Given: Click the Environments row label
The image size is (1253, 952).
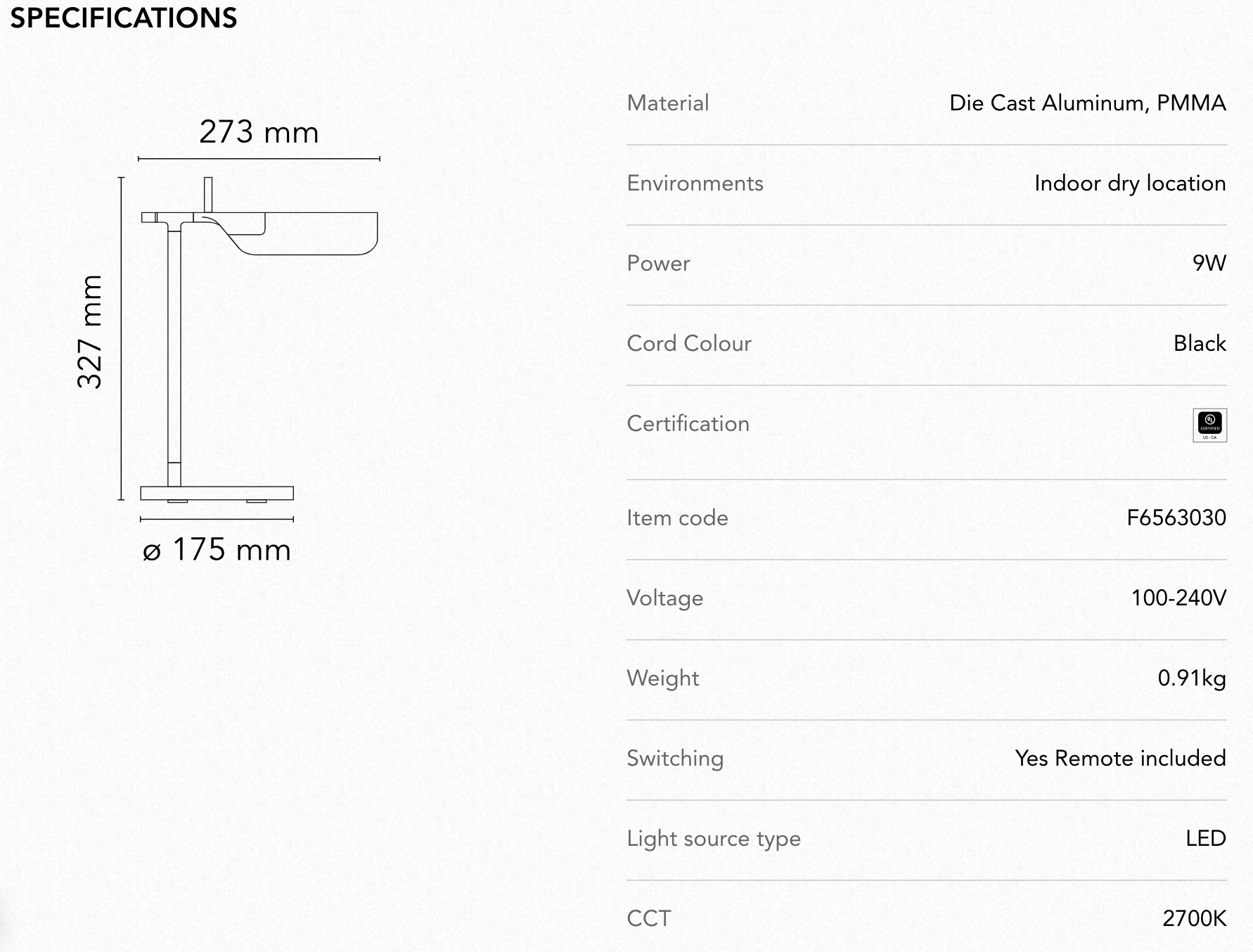Looking at the screenshot, I should click(x=695, y=184).
